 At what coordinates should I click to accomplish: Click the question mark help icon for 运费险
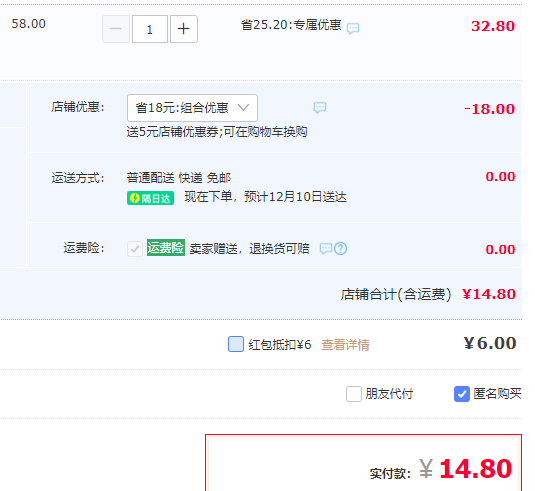(341, 249)
